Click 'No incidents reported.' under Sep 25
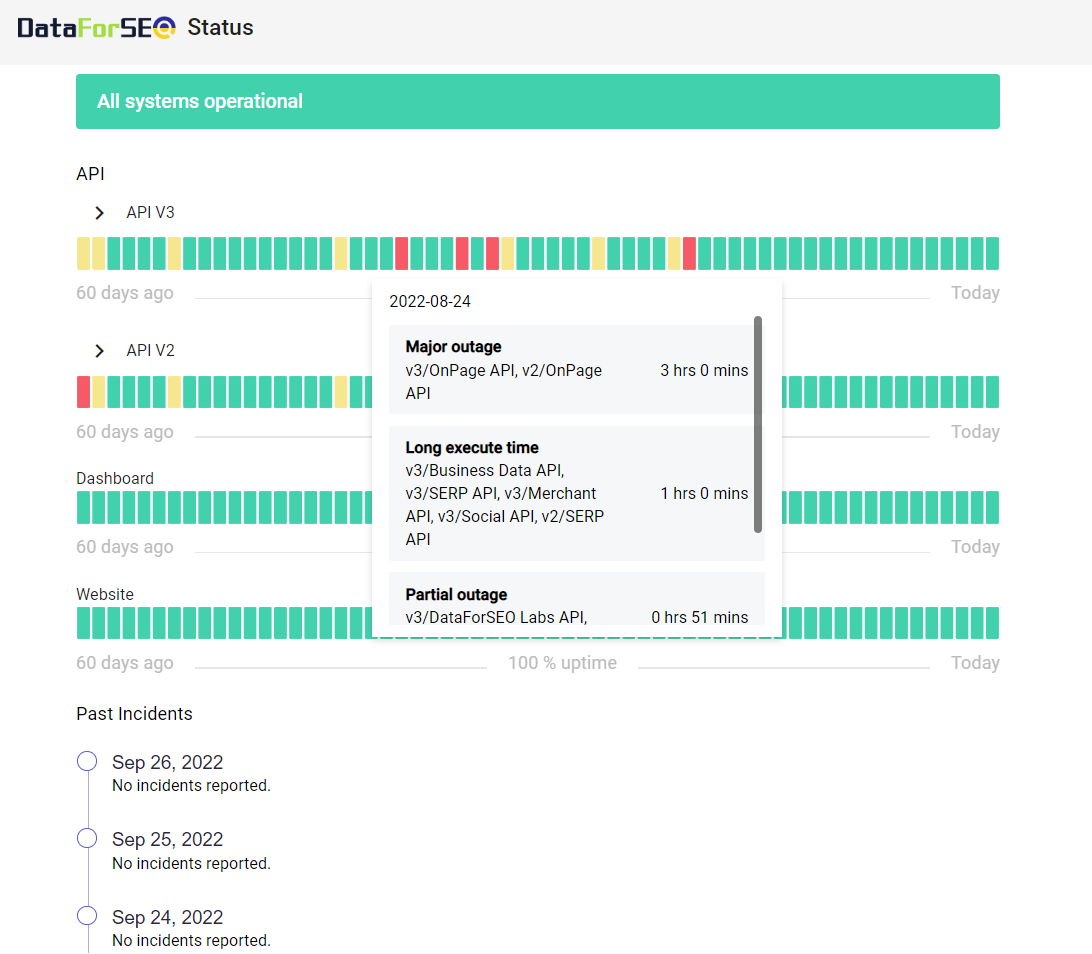The height and width of the screenshot is (954, 1092). click(x=192, y=863)
